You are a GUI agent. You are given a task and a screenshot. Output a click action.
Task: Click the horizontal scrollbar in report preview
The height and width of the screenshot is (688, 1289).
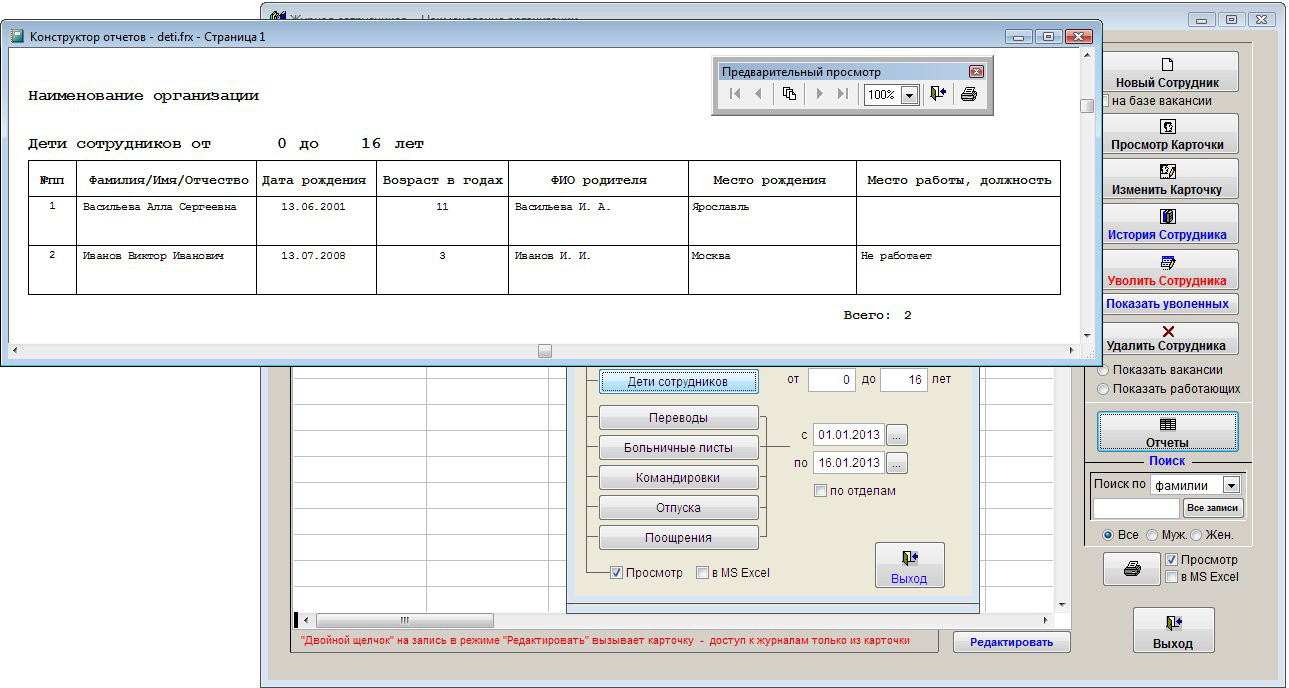pos(544,351)
